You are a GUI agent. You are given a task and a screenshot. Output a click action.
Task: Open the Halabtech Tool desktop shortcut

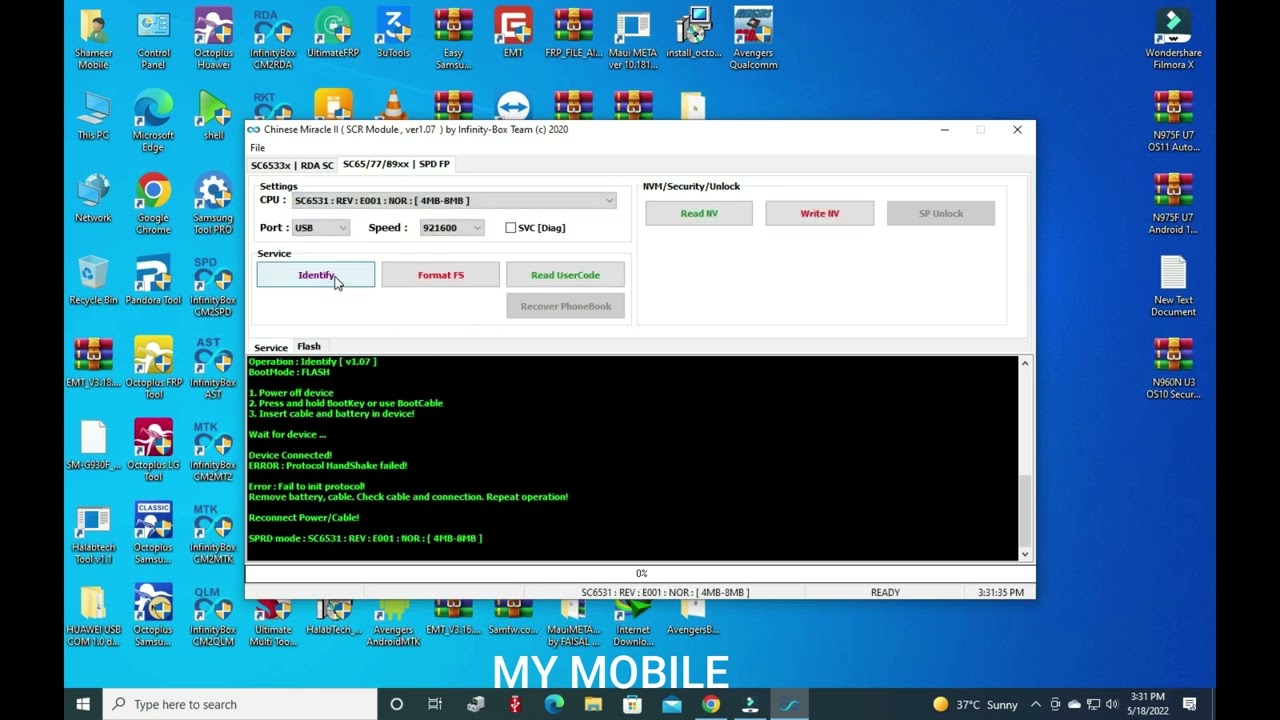[93, 533]
